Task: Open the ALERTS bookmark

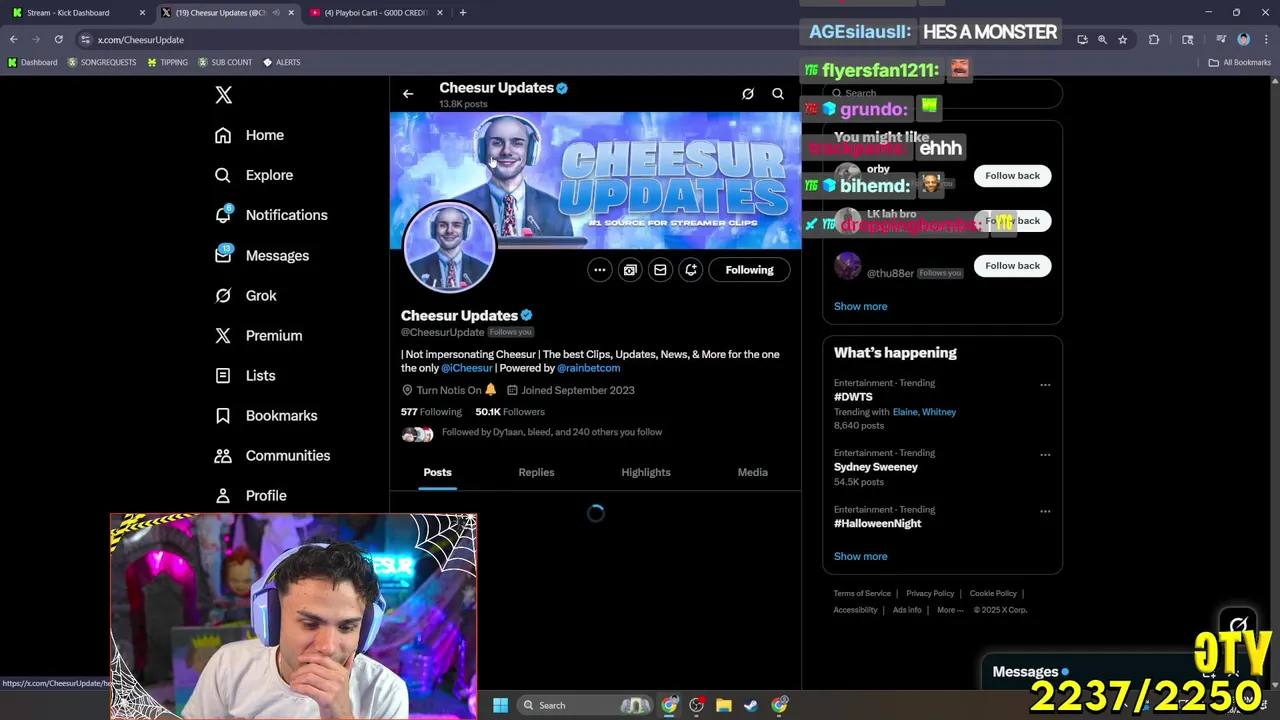Action: tap(281, 62)
